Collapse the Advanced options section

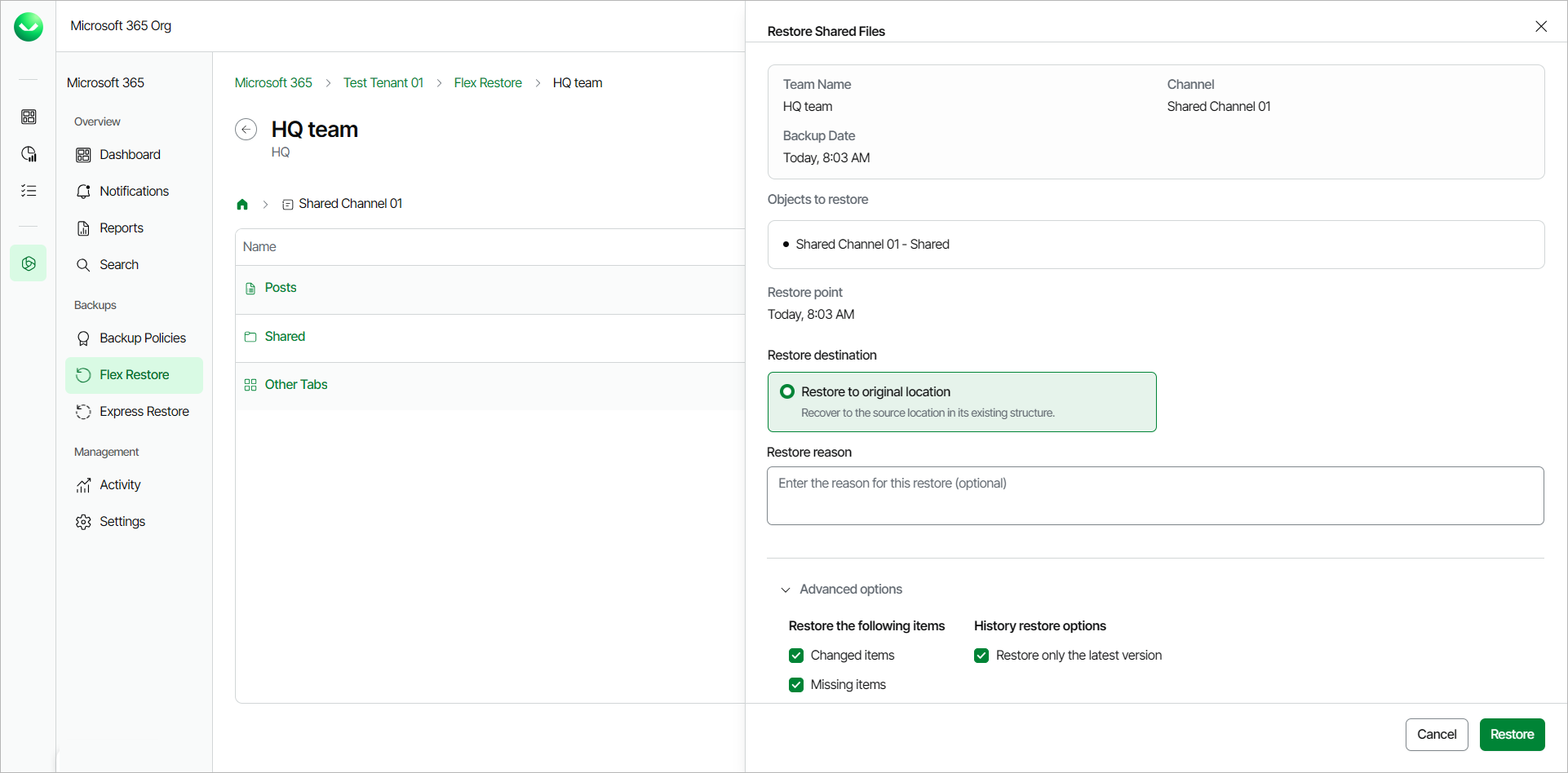click(842, 590)
